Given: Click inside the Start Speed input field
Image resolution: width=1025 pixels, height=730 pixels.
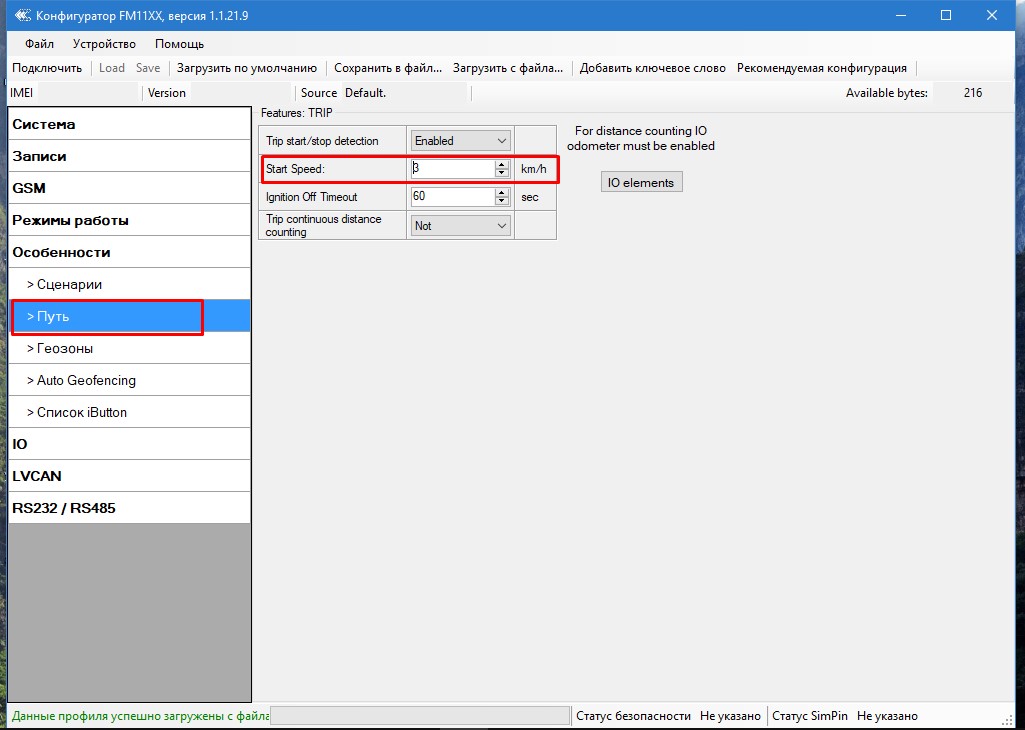Looking at the screenshot, I should [x=450, y=170].
